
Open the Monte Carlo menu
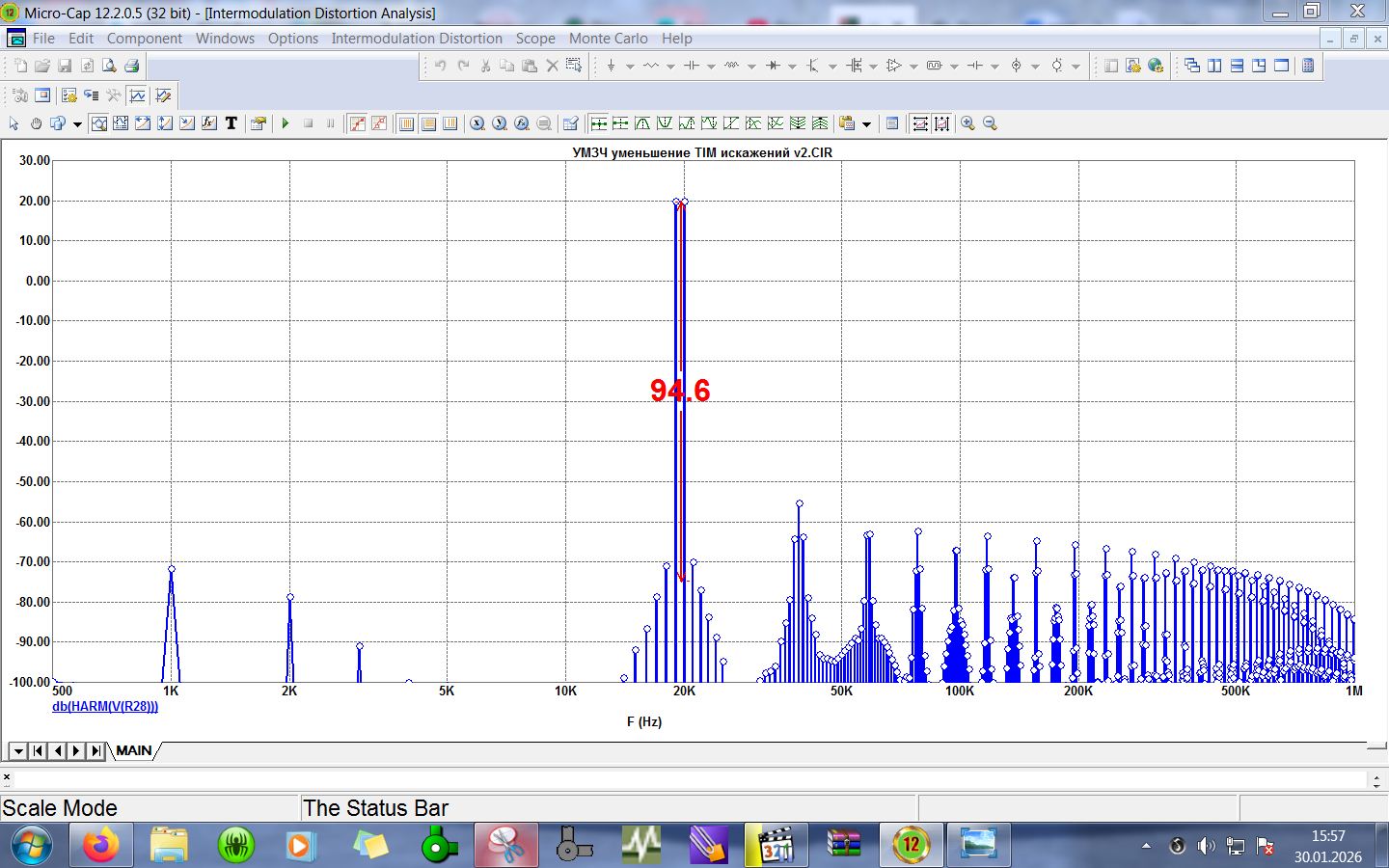(x=608, y=39)
